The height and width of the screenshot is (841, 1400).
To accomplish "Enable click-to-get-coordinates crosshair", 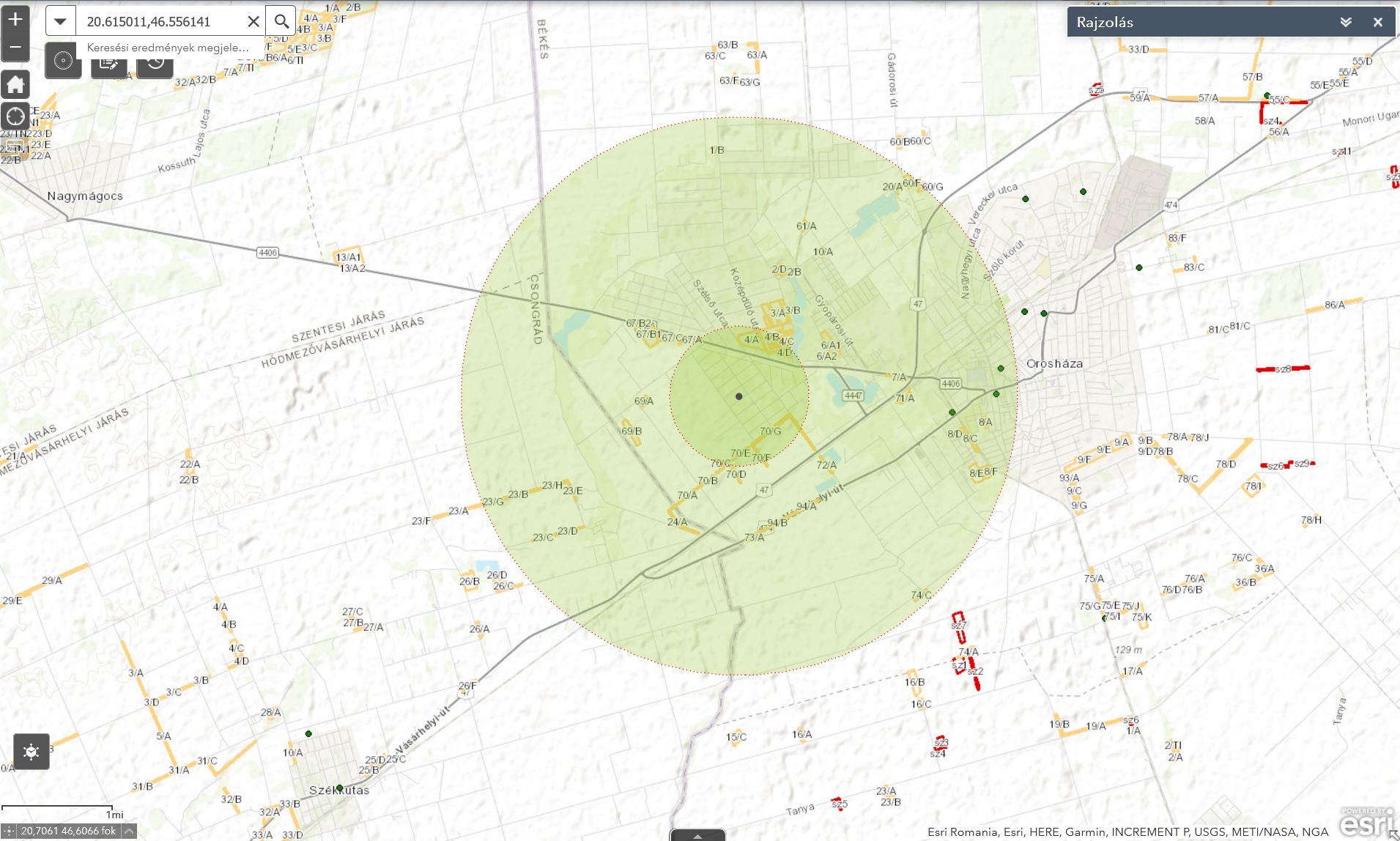I will click(10, 831).
